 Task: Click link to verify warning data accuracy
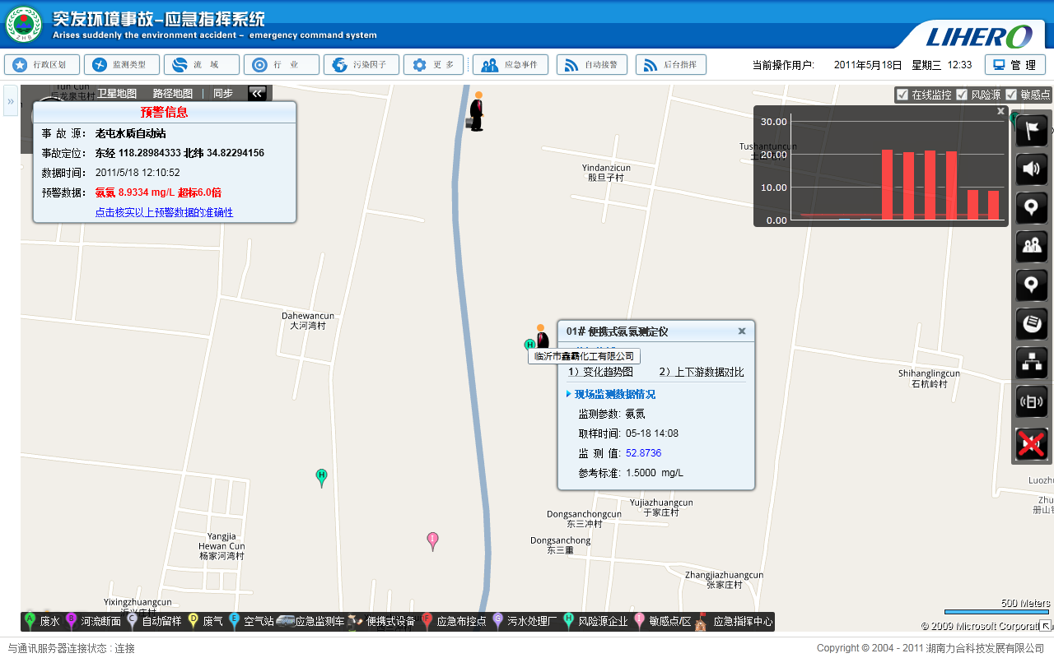(164, 212)
